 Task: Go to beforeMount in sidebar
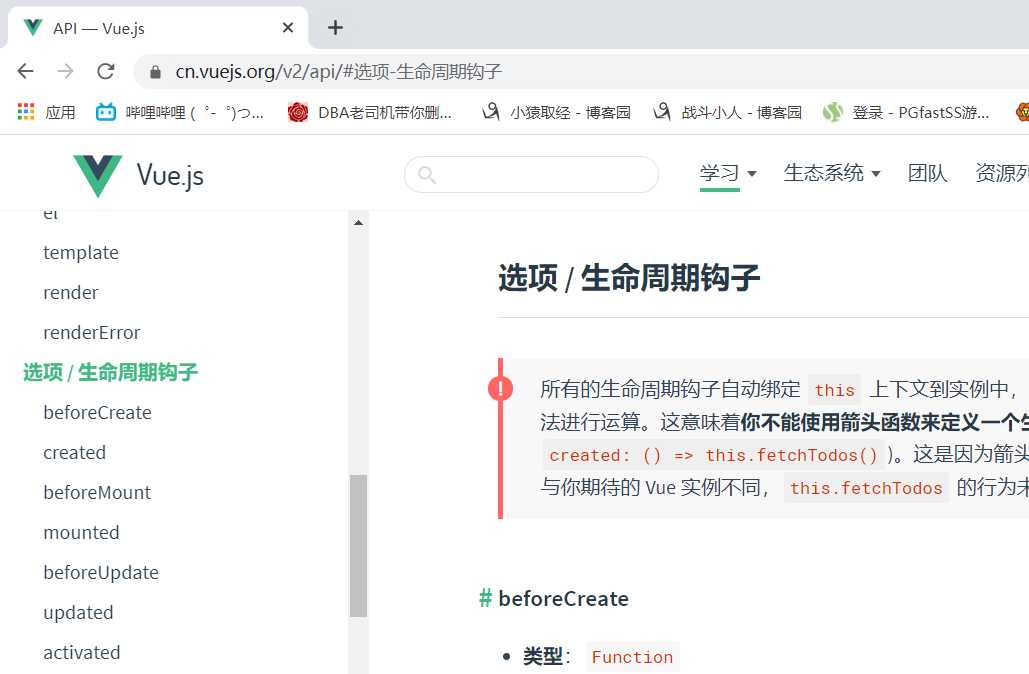pyautogui.click(x=97, y=493)
